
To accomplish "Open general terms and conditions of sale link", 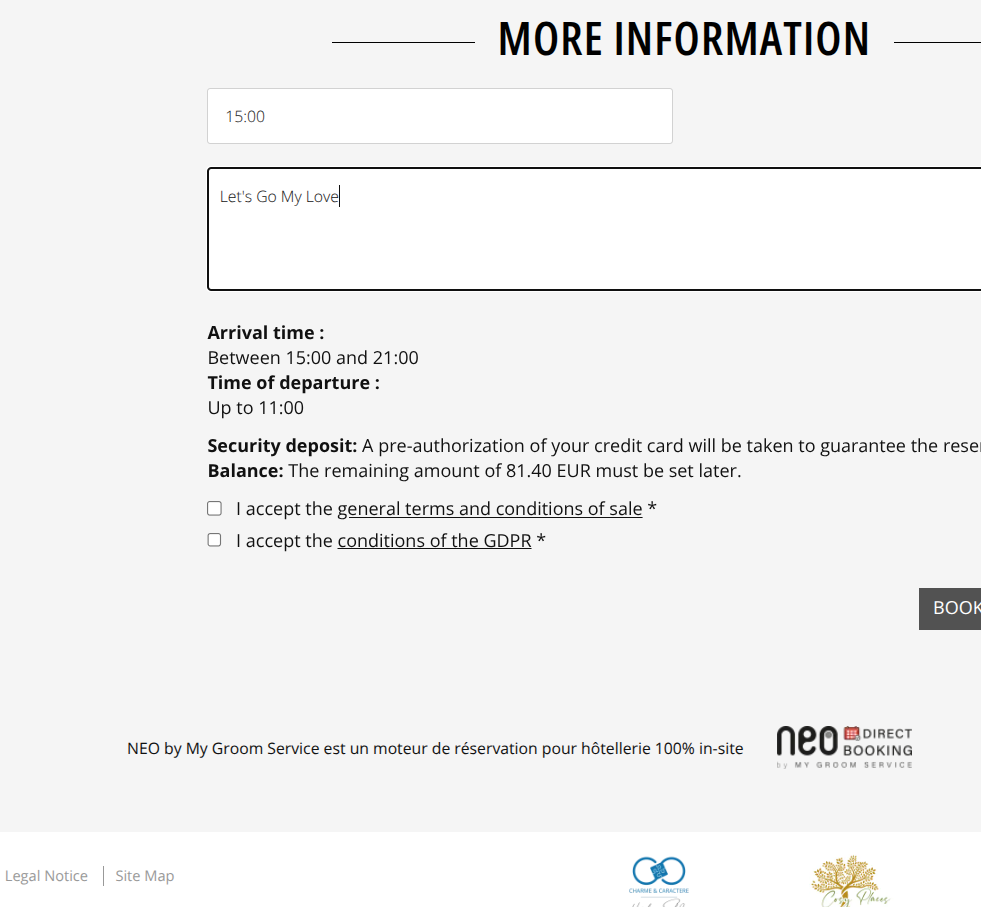I will click(489, 509).
